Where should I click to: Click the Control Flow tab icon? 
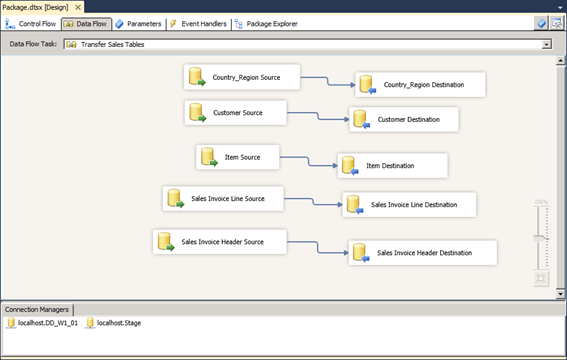tap(10, 24)
